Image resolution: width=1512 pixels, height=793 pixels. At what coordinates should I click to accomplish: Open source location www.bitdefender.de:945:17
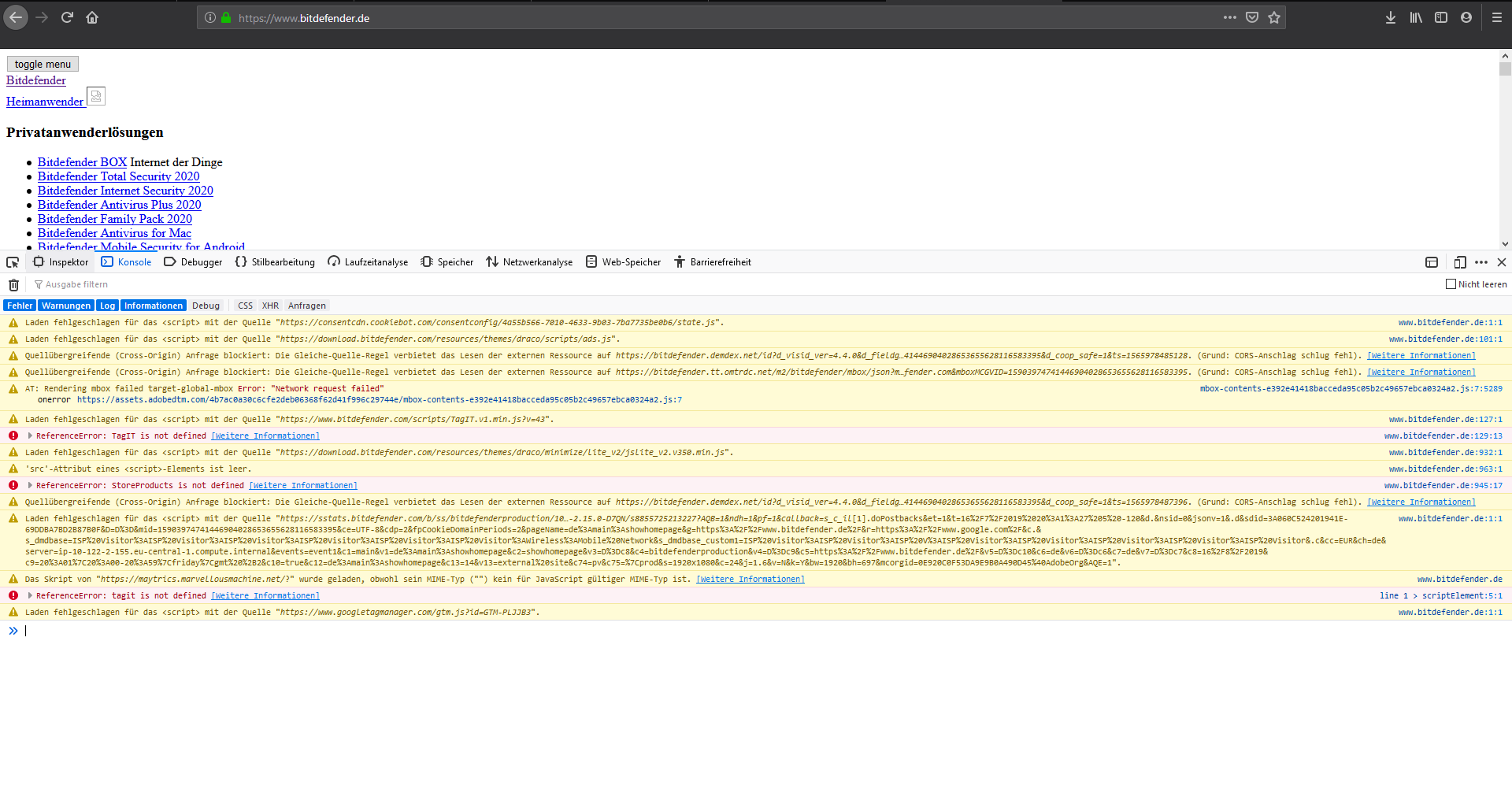[x=1443, y=485]
